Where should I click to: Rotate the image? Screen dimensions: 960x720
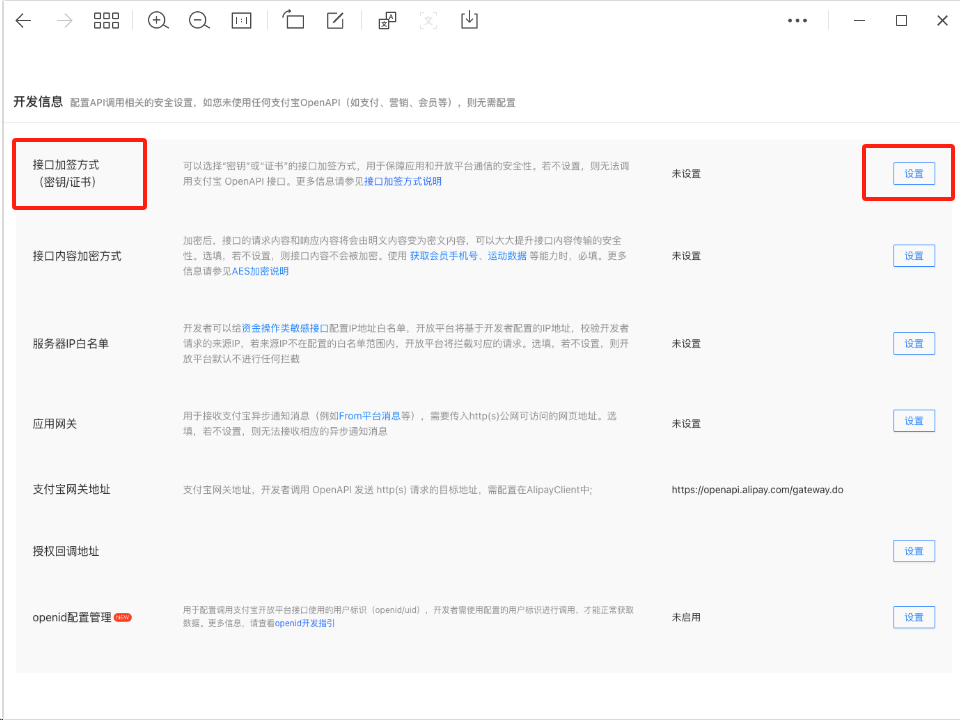(x=293, y=21)
